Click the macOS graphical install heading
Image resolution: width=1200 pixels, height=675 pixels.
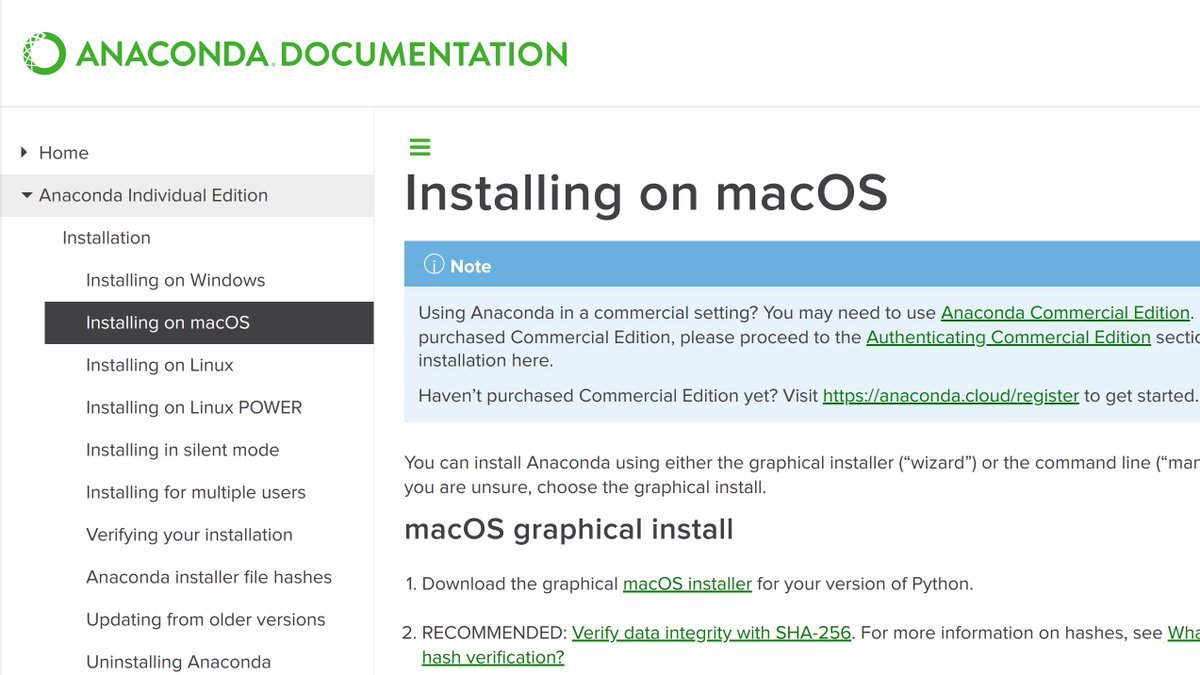[x=569, y=529]
